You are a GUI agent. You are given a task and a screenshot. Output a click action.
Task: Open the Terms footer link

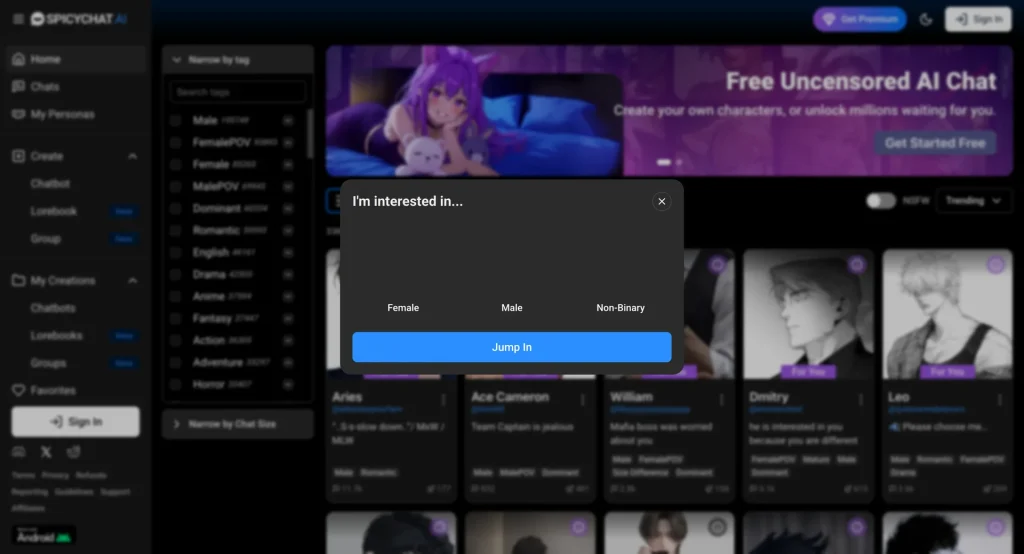click(x=23, y=476)
